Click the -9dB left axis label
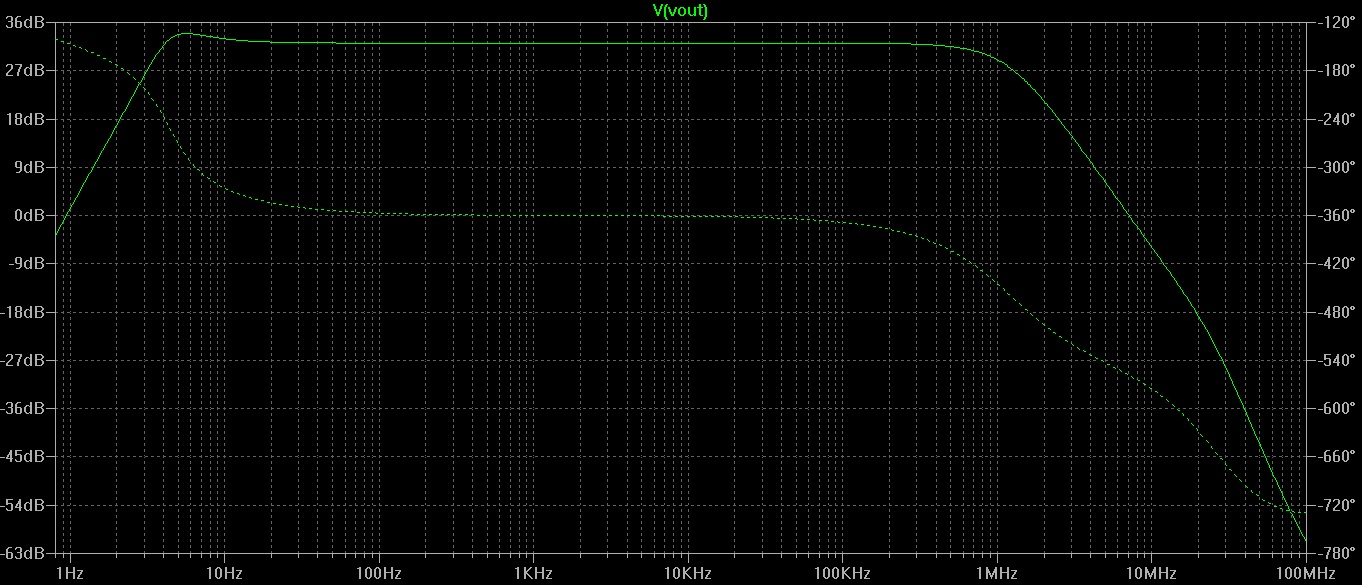The height and width of the screenshot is (585, 1362). [x=28, y=263]
